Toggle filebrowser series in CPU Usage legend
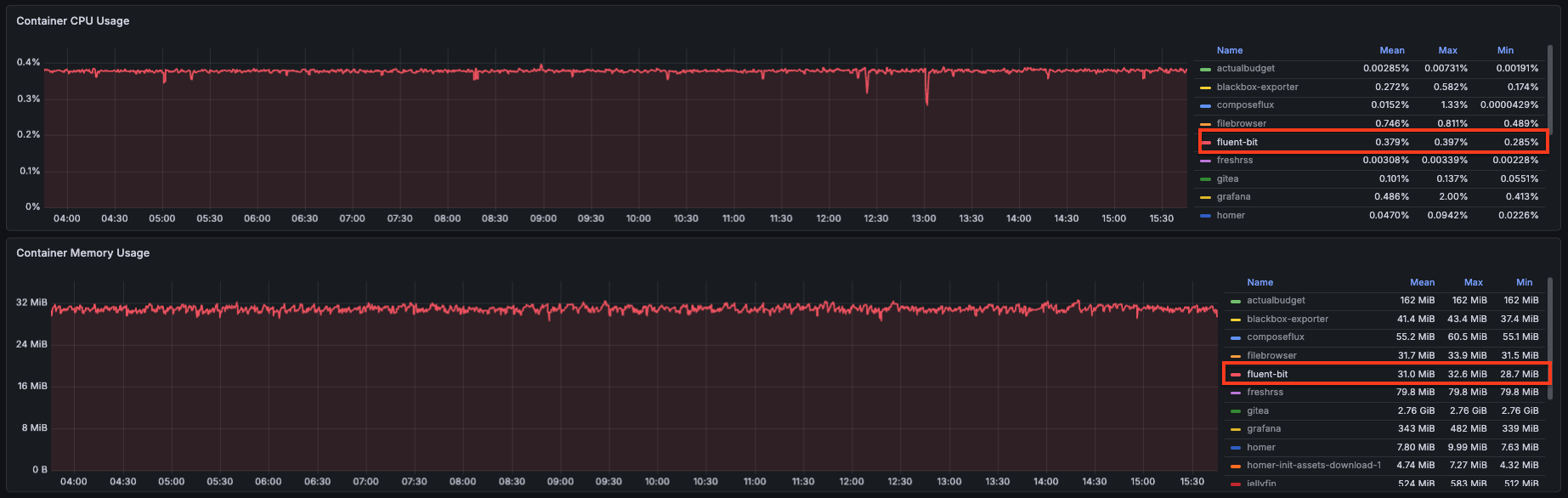 [x=1241, y=123]
